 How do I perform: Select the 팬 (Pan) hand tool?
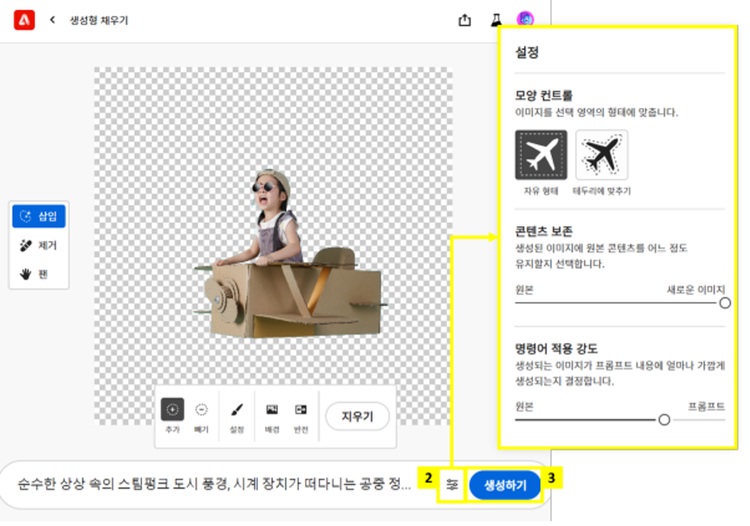point(39,274)
